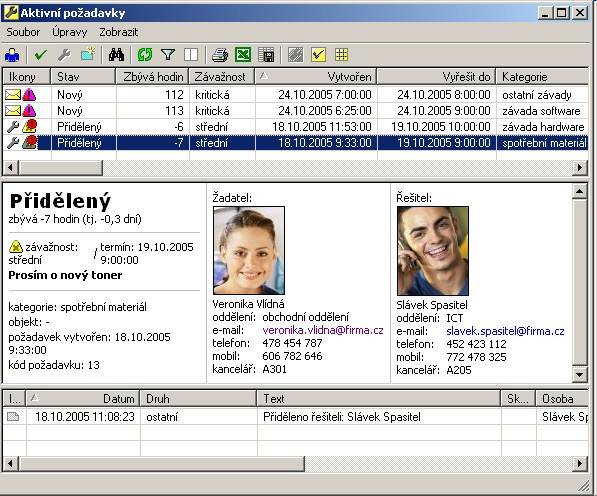597x496 pixels.
Task: Export to Excel using the green icon
Action: [243, 55]
